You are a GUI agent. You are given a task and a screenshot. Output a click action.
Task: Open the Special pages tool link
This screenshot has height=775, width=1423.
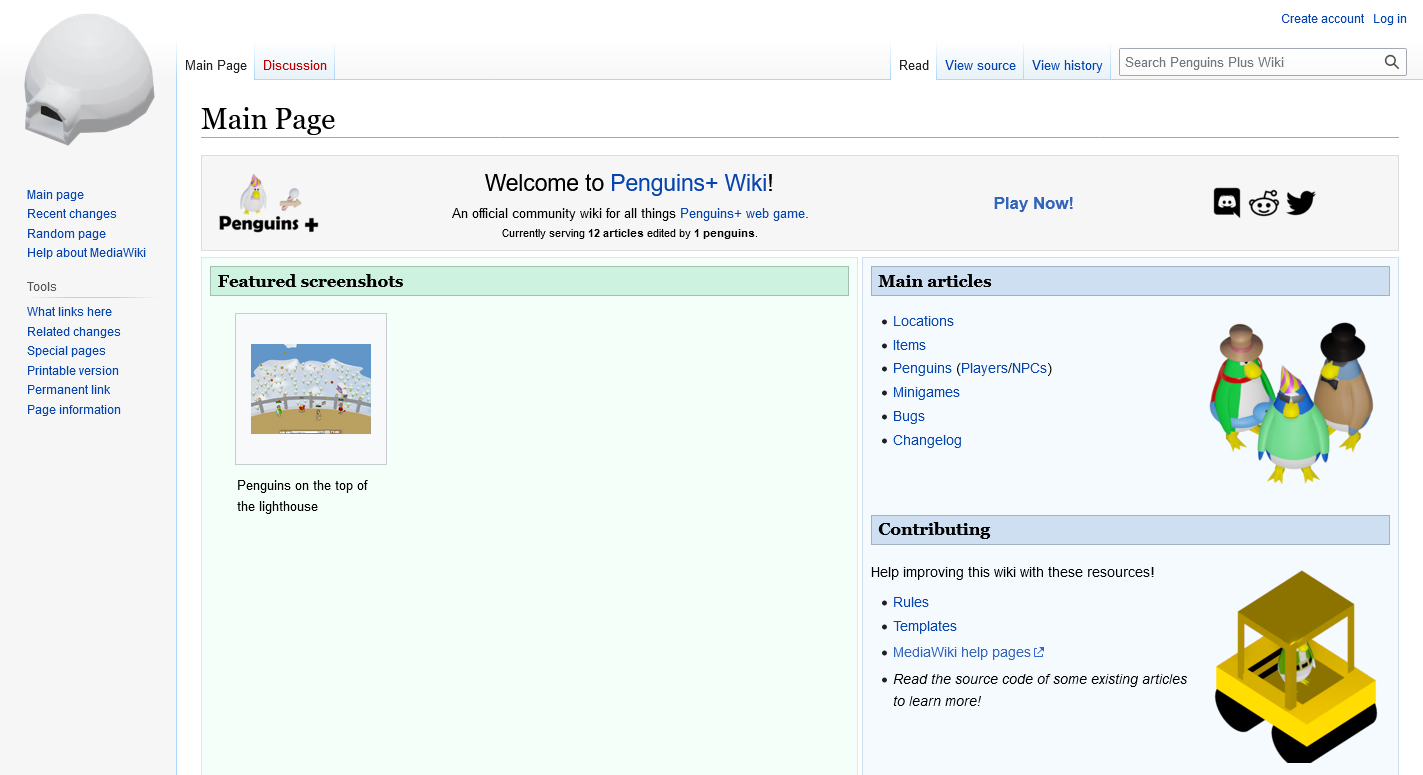66,351
